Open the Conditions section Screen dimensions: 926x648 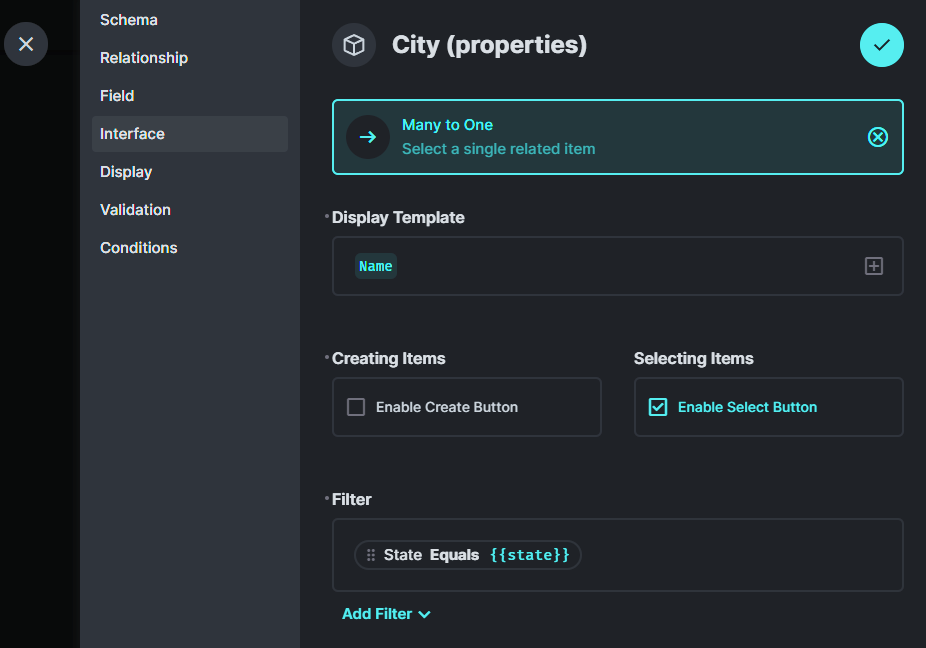point(190,248)
